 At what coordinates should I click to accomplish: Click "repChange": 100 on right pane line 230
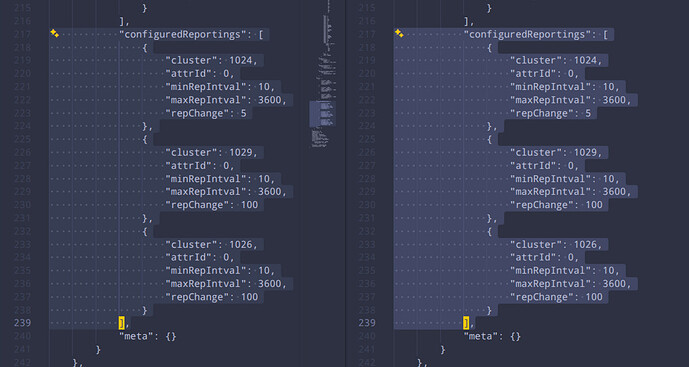(556, 205)
